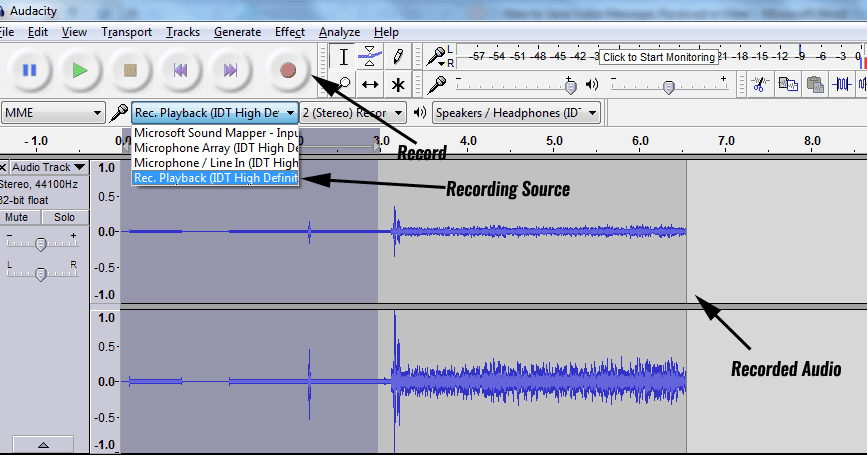Click the microphone icon beside the recording device

pyautogui.click(x=118, y=113)
